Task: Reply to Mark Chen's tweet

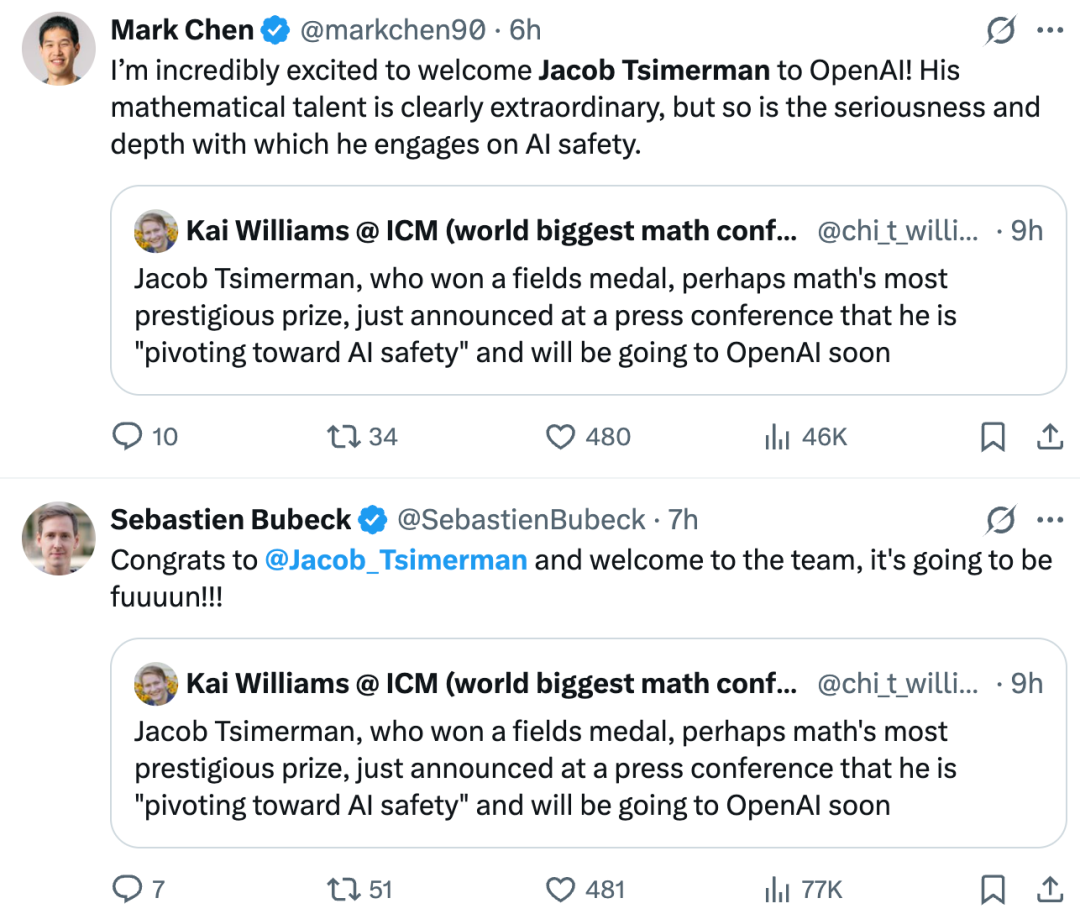Action: [x=145, y=437]
